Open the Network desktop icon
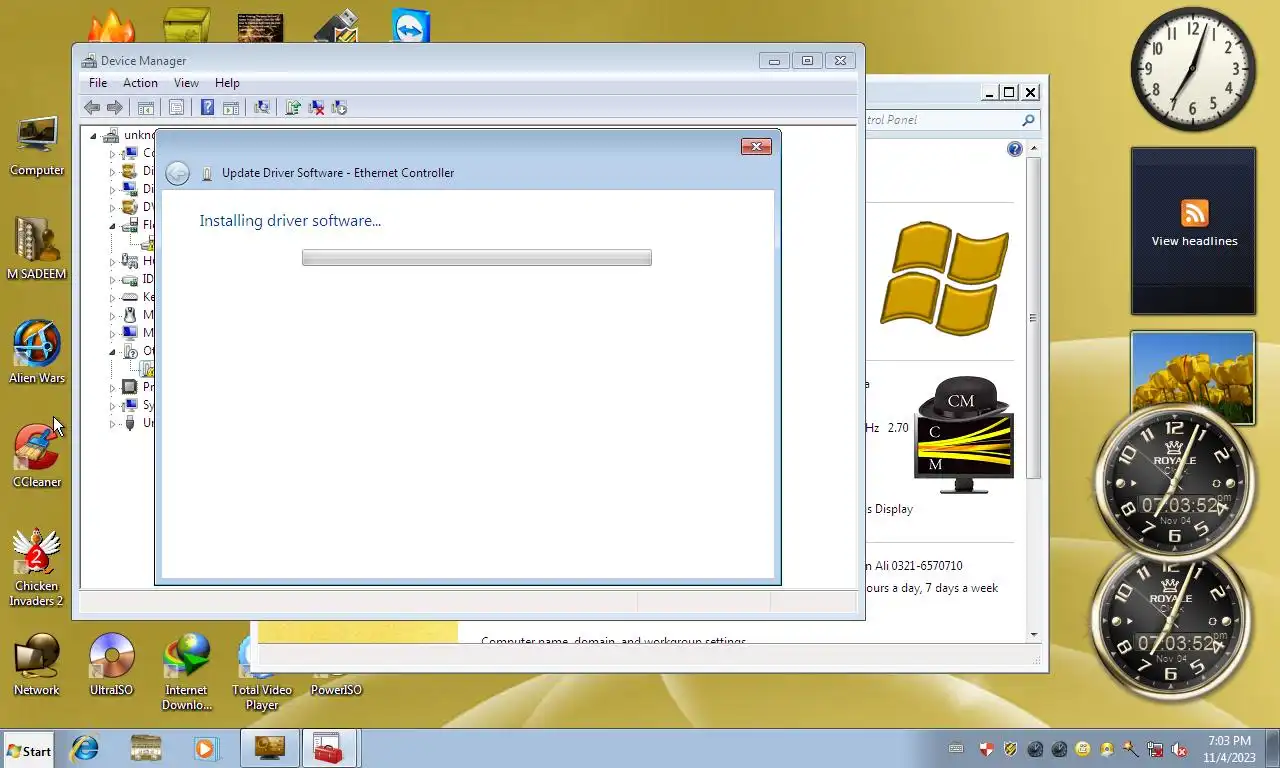1280x768 pixels. 37,665
